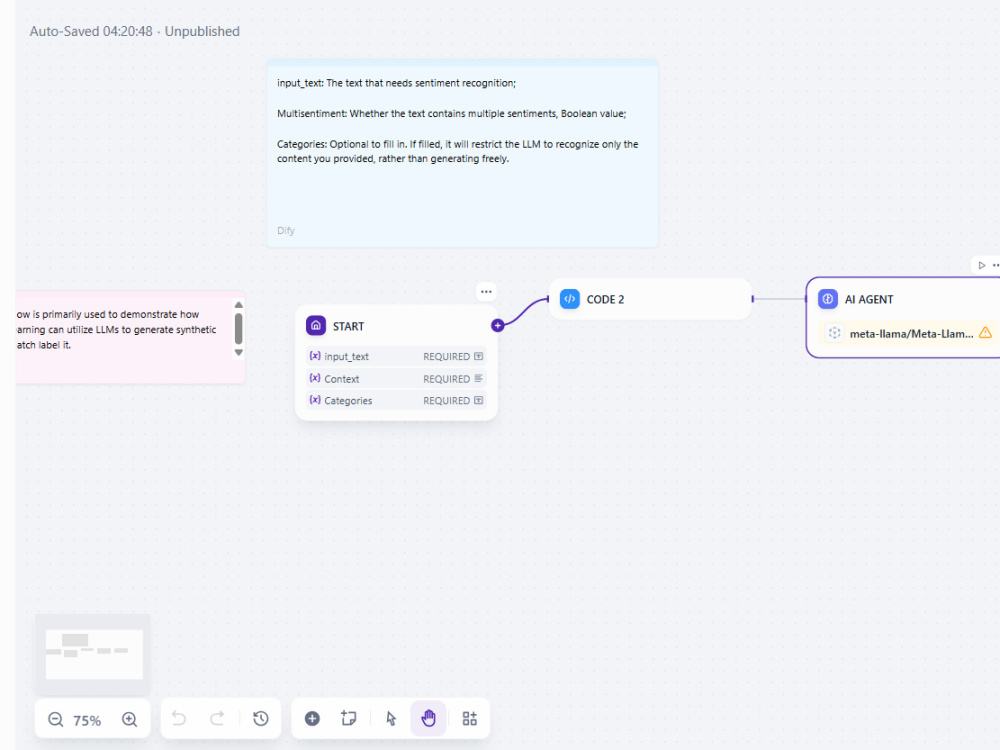Click the Dify author label on note

[286, 230]
